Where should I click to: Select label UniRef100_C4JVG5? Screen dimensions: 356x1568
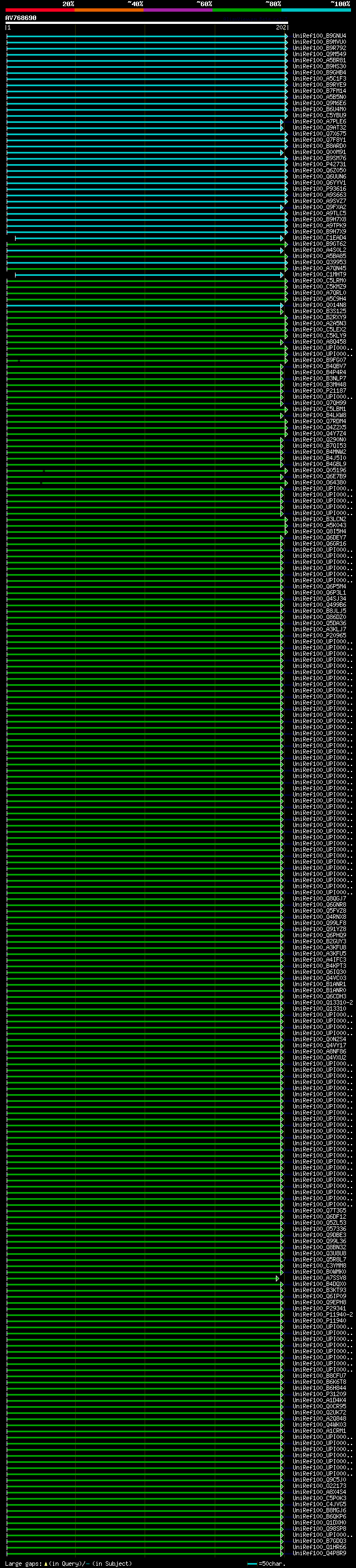click(x=319, y=1504)
